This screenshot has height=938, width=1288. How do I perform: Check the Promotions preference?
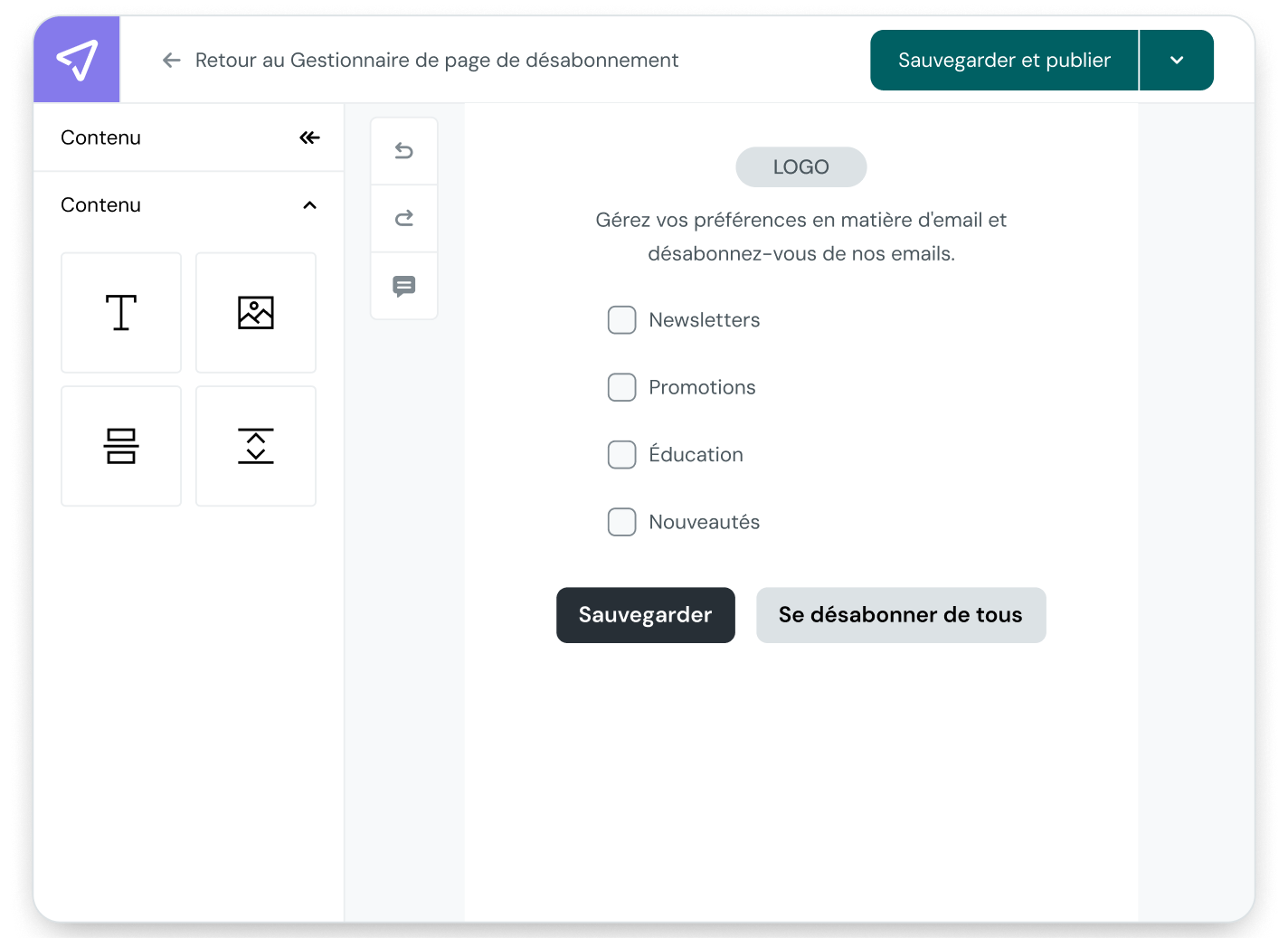621,387
